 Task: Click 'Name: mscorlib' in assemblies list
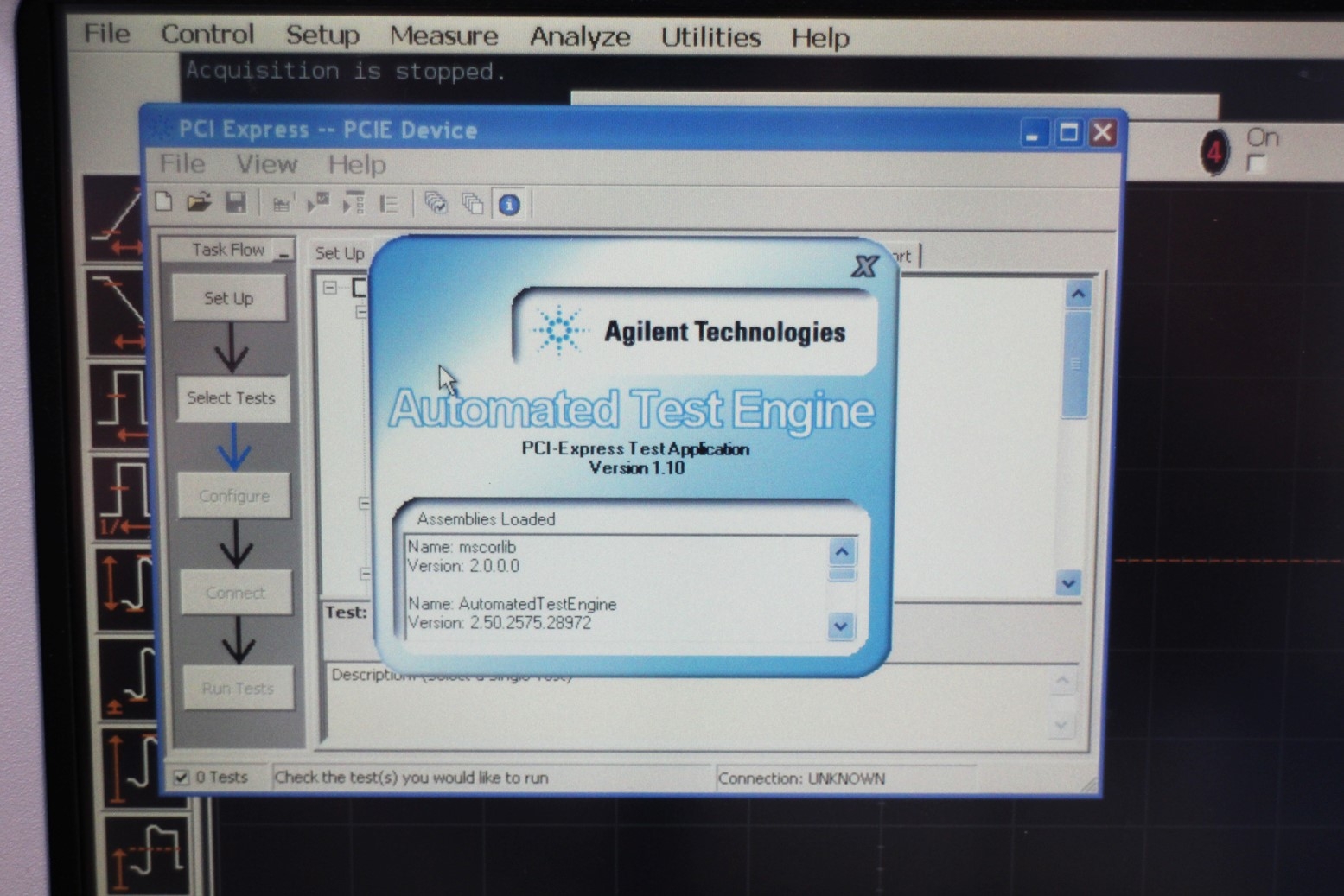462,547
